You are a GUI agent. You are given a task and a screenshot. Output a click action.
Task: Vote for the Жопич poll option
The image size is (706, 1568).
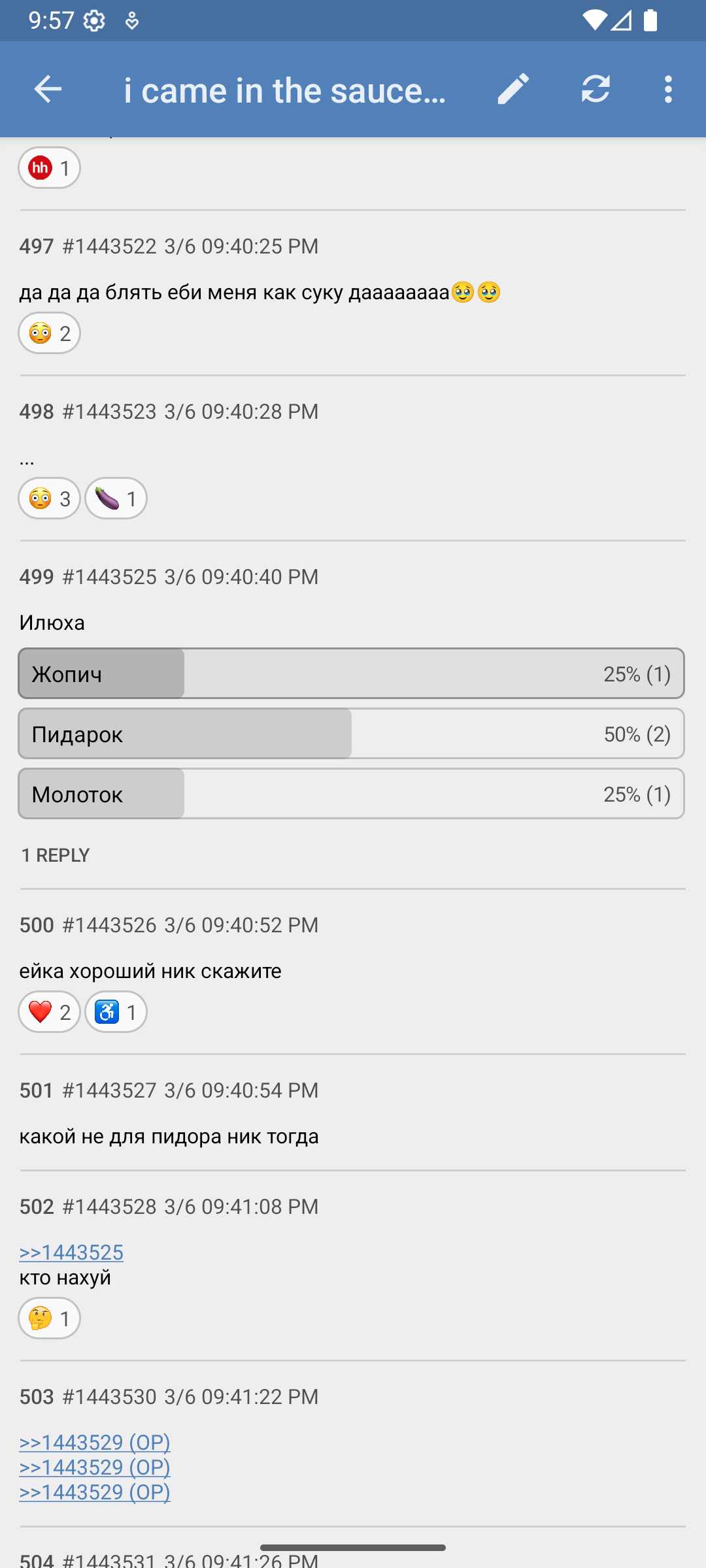click(x=351, y=674)
